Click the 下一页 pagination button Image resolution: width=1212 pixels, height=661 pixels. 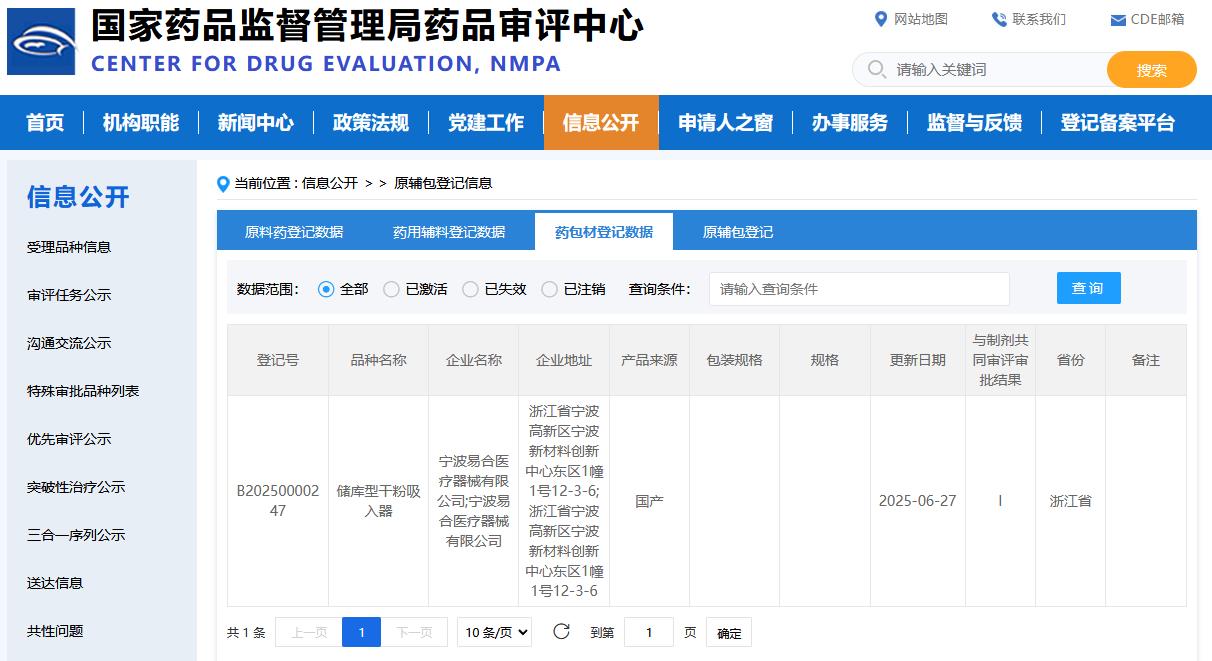414,632
